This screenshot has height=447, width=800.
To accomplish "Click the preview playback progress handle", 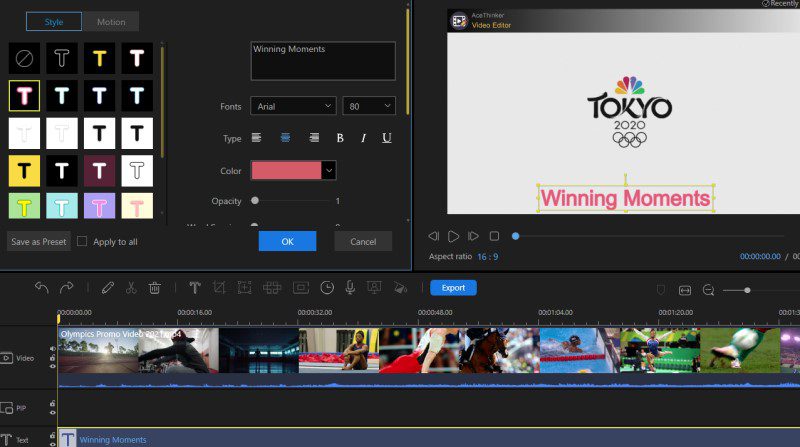I will coord(515,236).
